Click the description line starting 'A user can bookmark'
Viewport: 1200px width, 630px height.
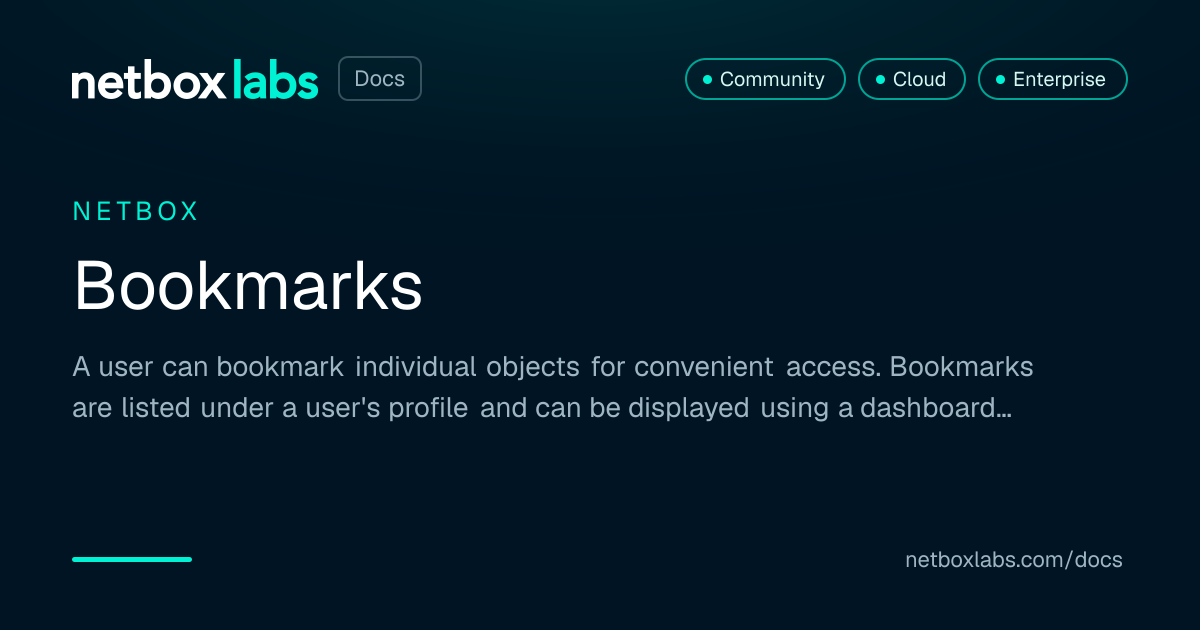(x=553, y=367)
